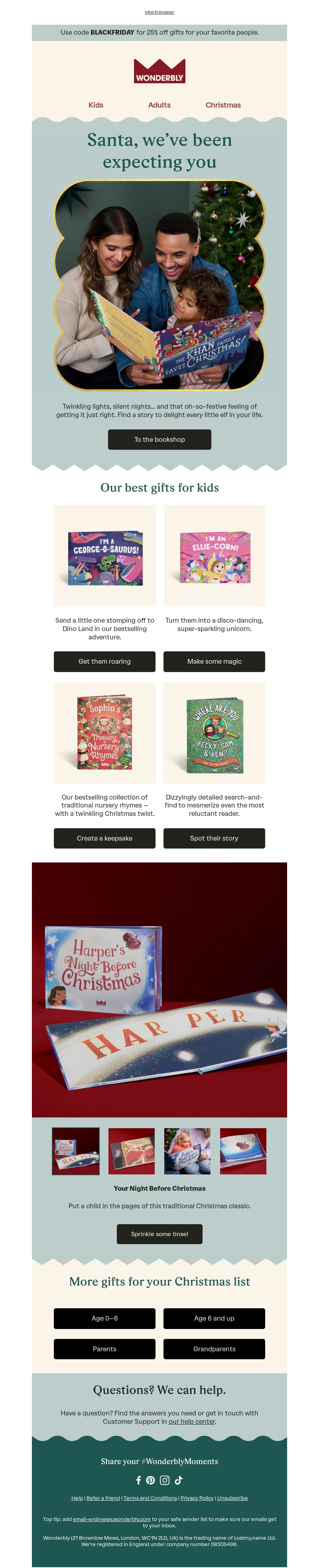Go to the Adults menu item
Image resolution: width=319 pixels, height=1568 pixels.
[x=159, y=105]
